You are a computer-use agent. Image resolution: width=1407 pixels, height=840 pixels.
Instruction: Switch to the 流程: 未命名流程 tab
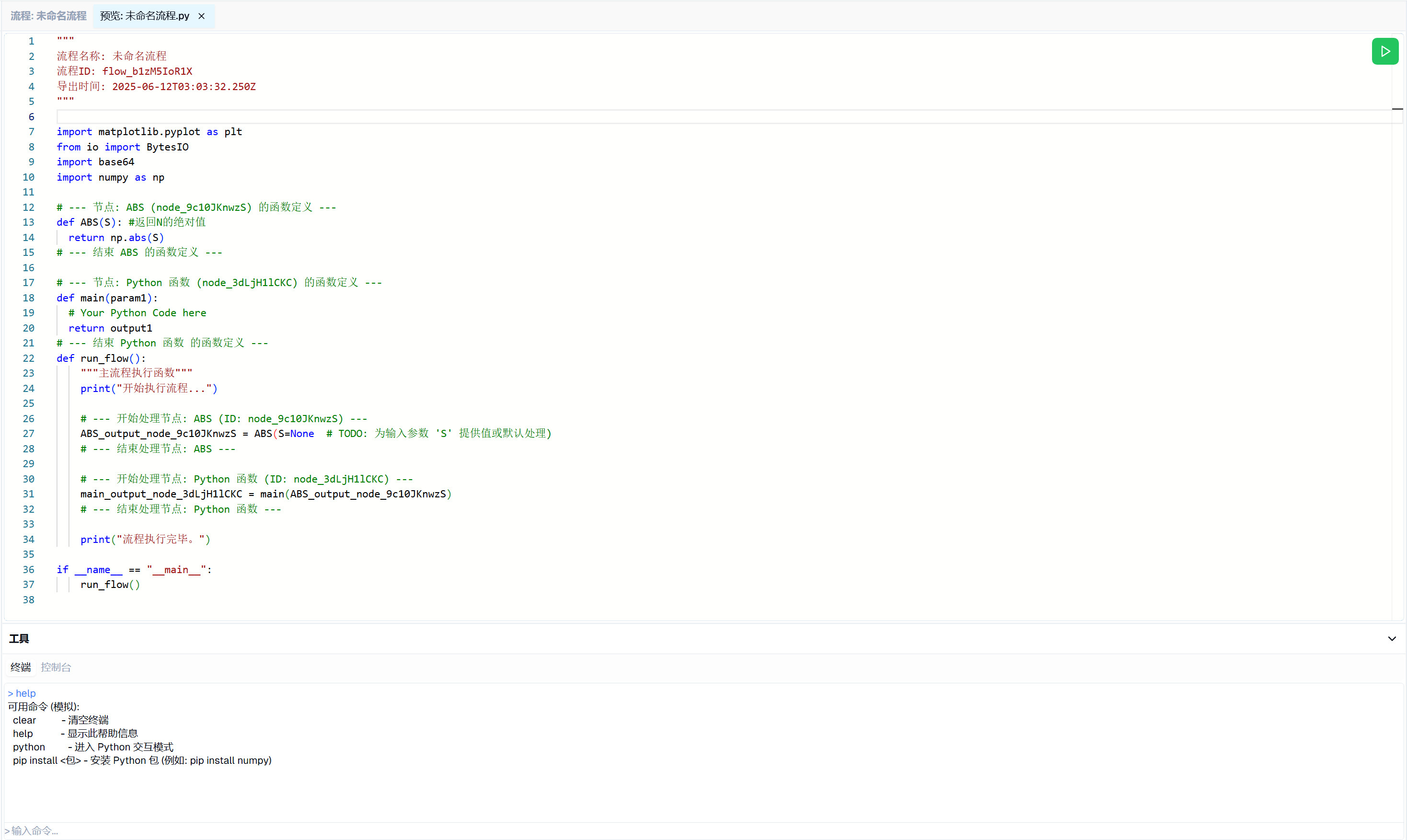[x=49, y=16]
